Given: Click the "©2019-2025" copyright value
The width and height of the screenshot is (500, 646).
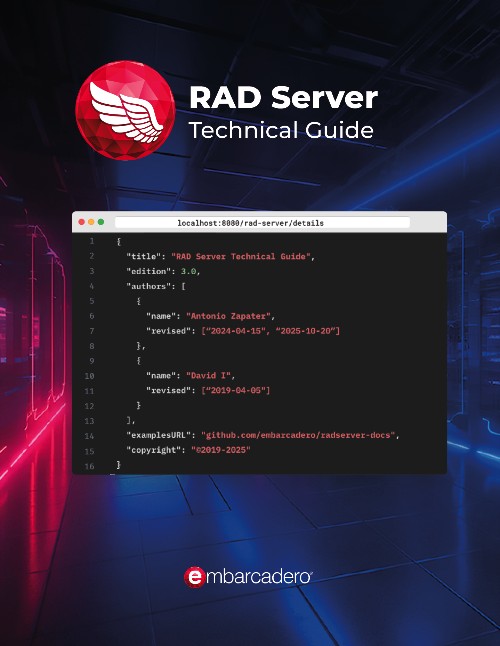Looking at the screenshot, I should click(220, 450).
